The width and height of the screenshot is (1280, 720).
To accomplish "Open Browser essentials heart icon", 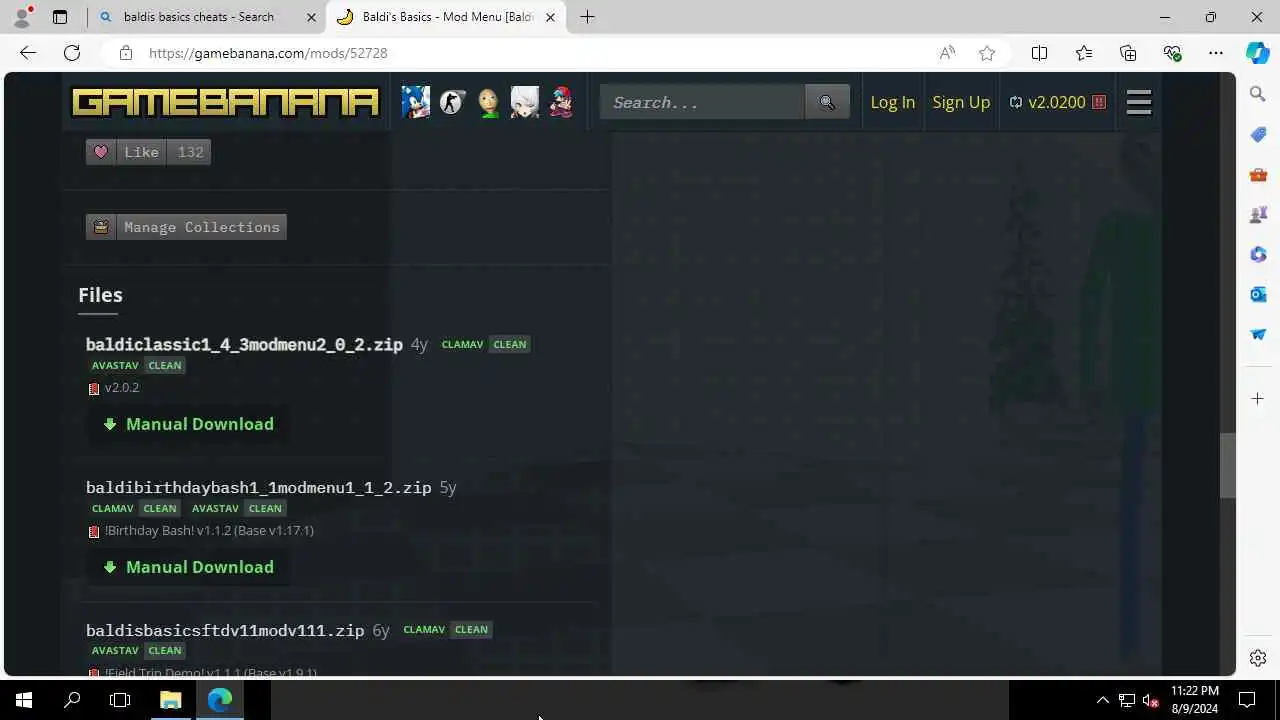I will (x=1172, y=53).
